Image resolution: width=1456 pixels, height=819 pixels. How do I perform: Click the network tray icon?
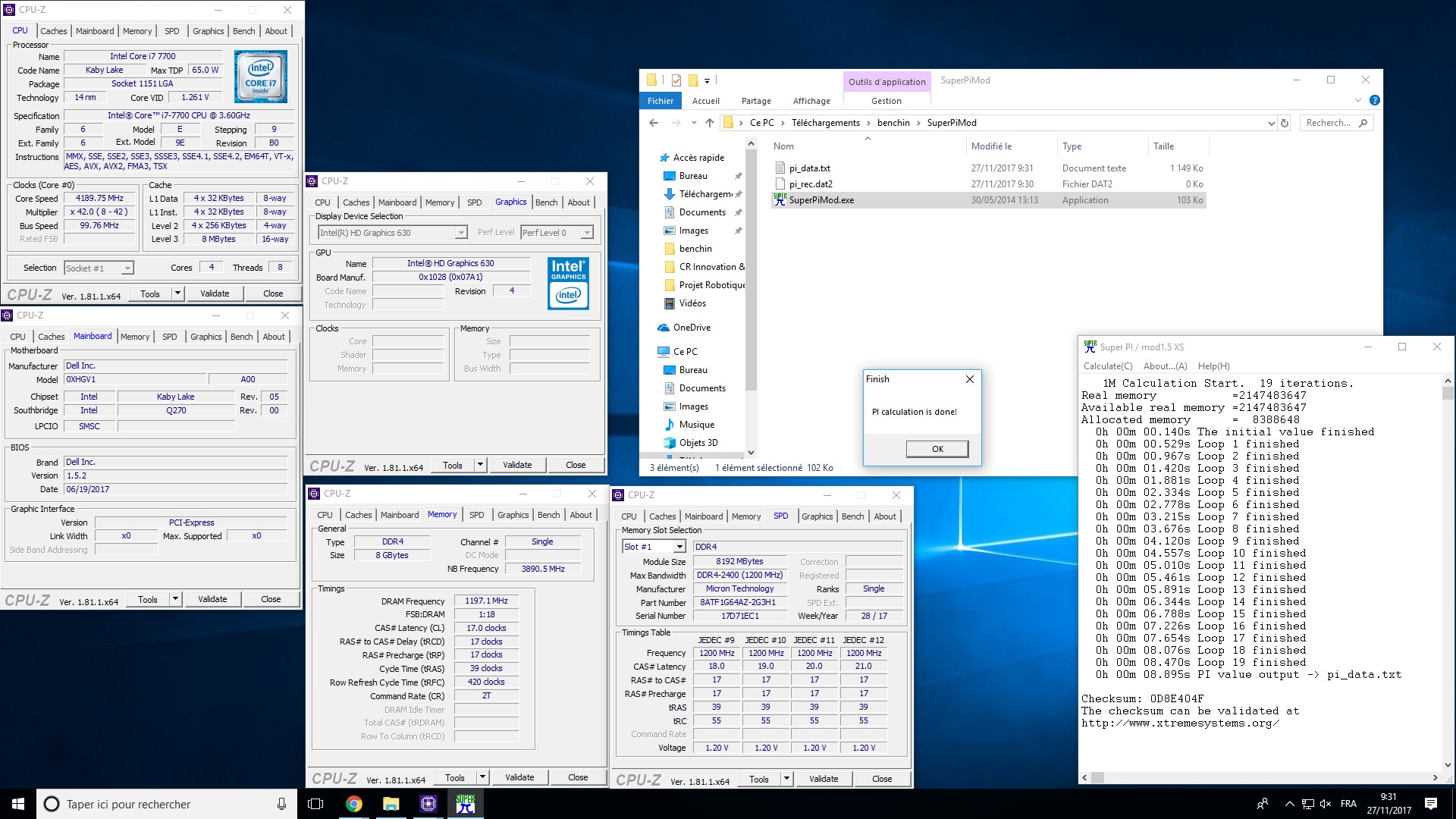click(1307, 804)
